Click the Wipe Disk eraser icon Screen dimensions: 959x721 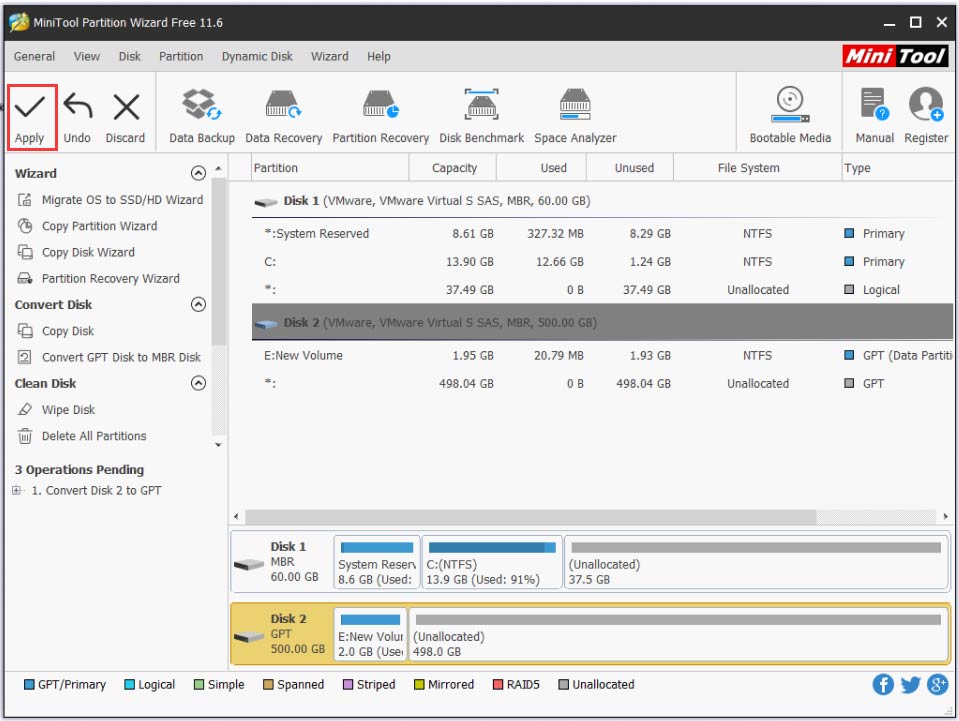[x=24, y=410]
